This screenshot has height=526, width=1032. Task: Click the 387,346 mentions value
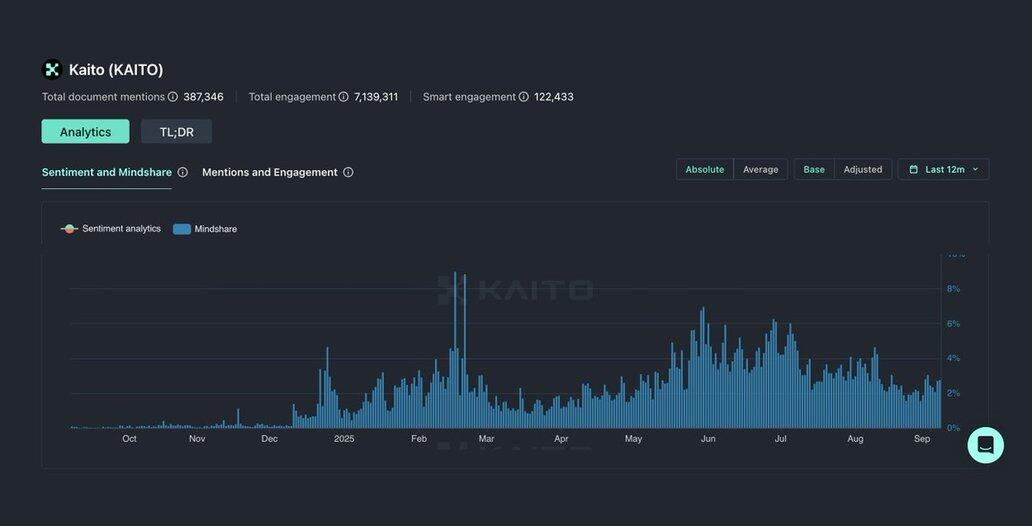tap(203, 97)
